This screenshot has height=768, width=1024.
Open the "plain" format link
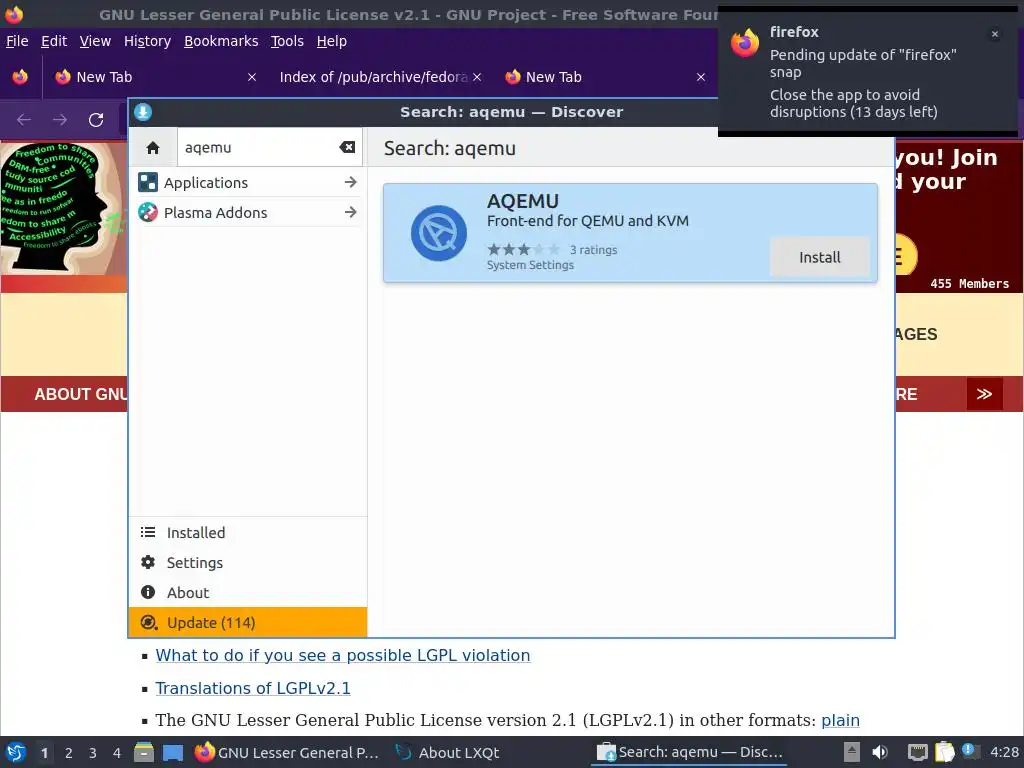click(x=840, y=720)
